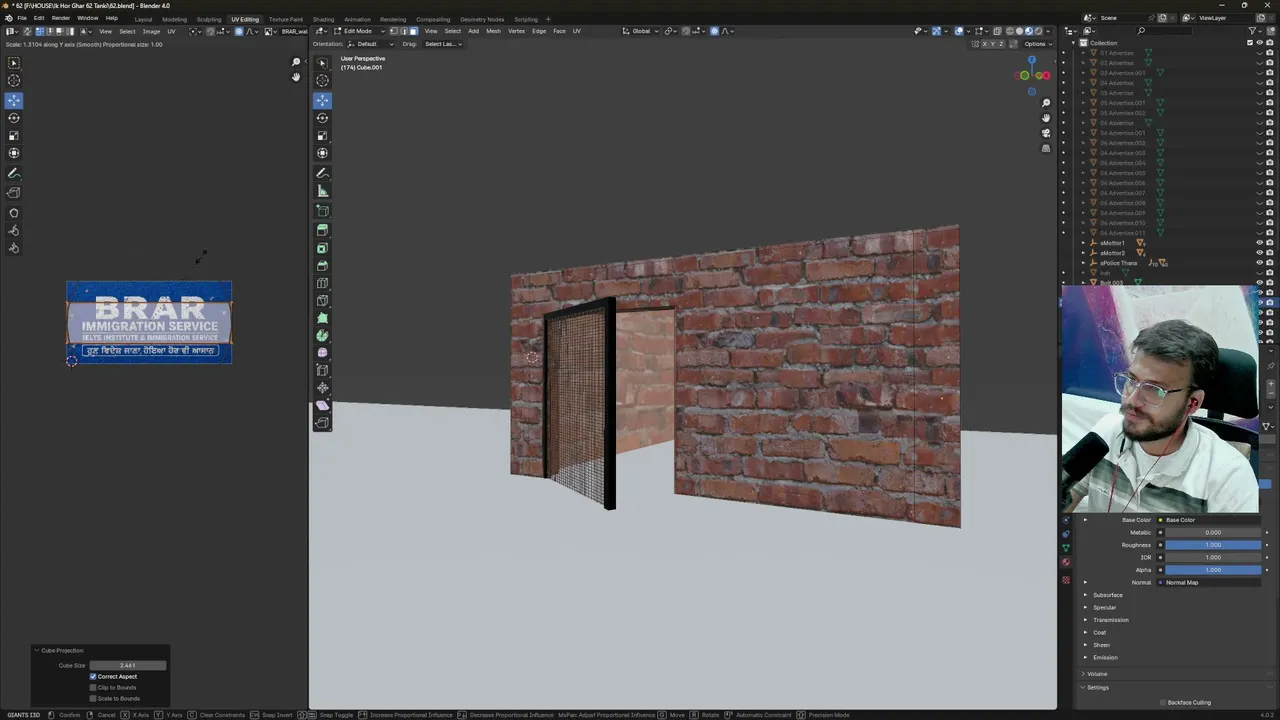Expand the Volume panel
1280x720 pixels.
[x=1097, y=674]
